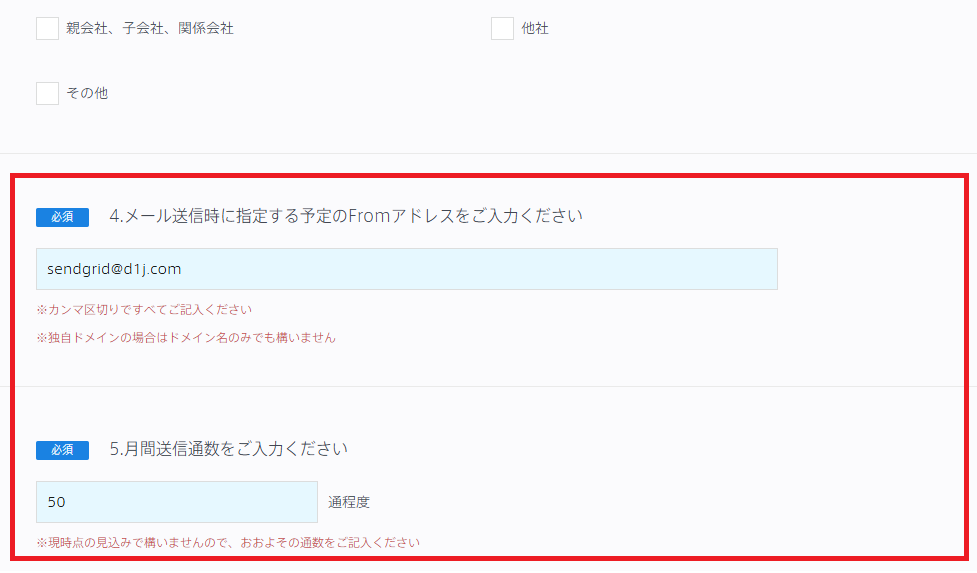The height and width of the screenshot is (573, 977).
Task: Check the 親会社、子会社、関係会社 checkbox
Action: click(47, 29)
